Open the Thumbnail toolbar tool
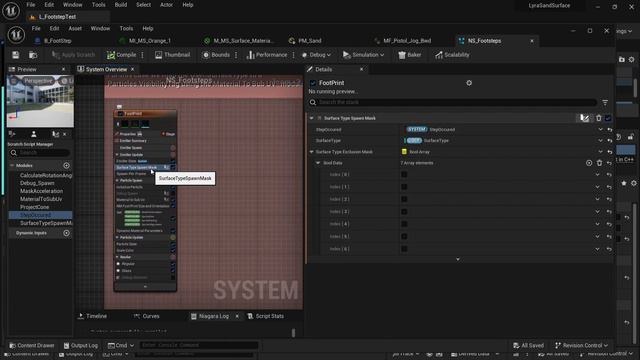This screenshot has width=640, height=360. 173,55
